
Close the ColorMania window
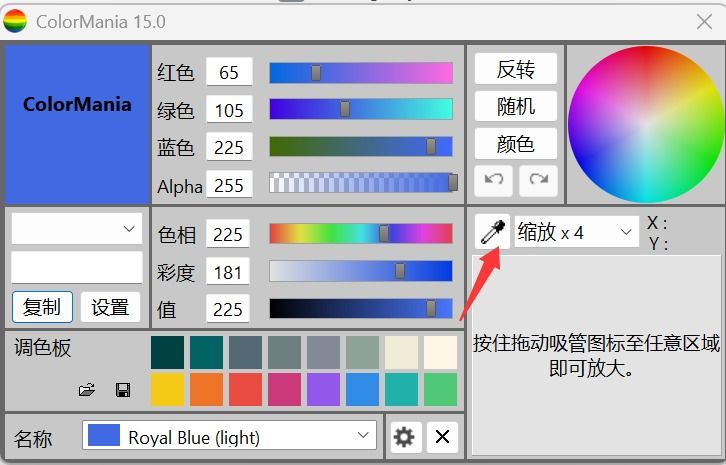(704, 21)
